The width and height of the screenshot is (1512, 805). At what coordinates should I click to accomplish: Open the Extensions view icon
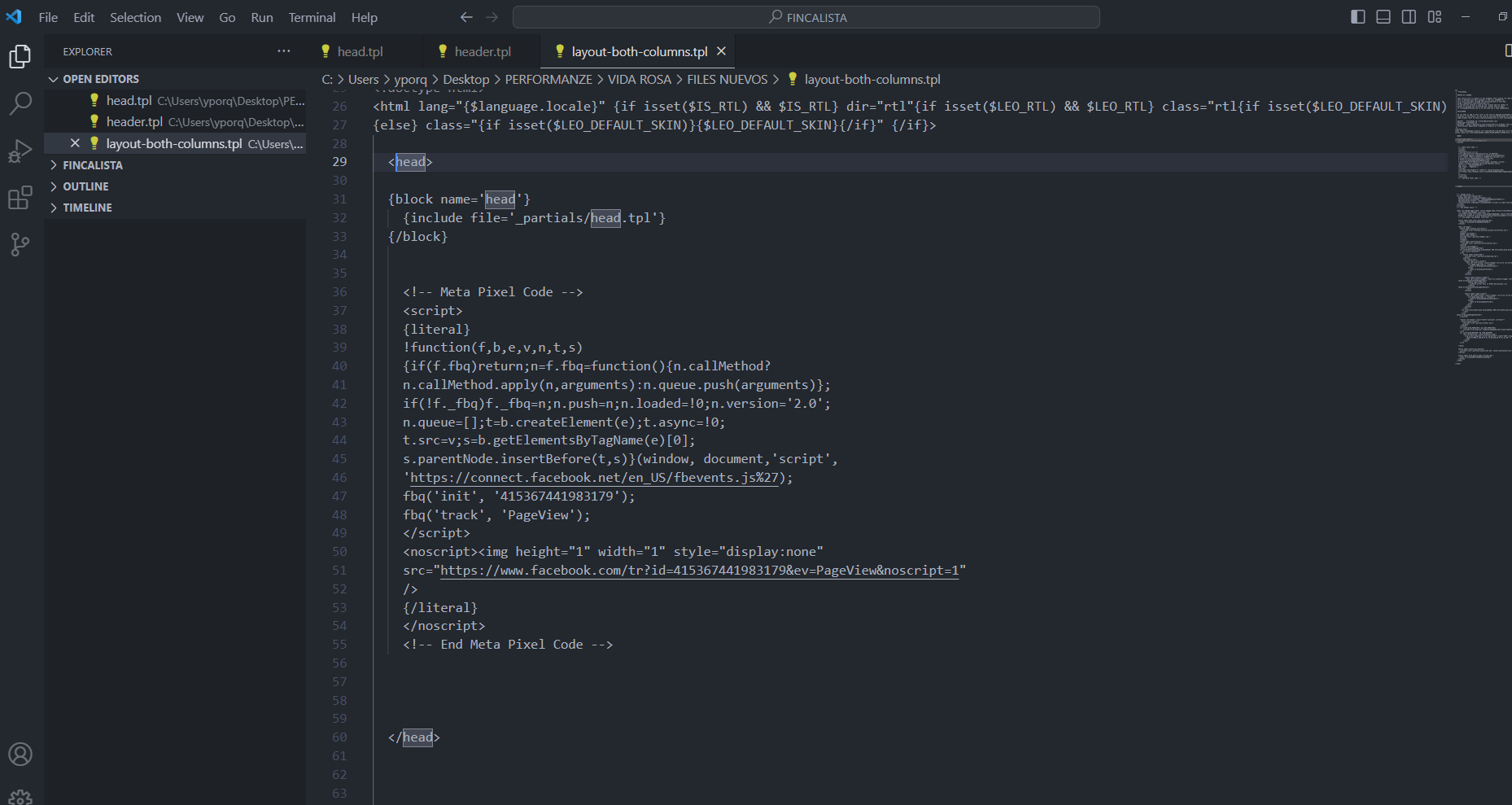(x=20, y=198)
